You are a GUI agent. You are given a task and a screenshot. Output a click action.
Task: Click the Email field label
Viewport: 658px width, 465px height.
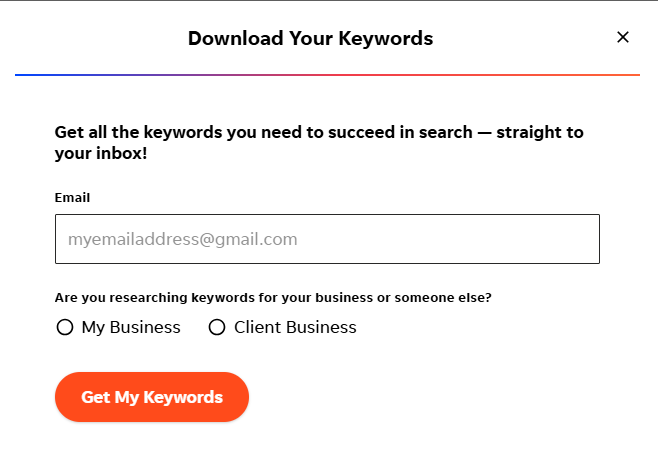pos(72,198)
